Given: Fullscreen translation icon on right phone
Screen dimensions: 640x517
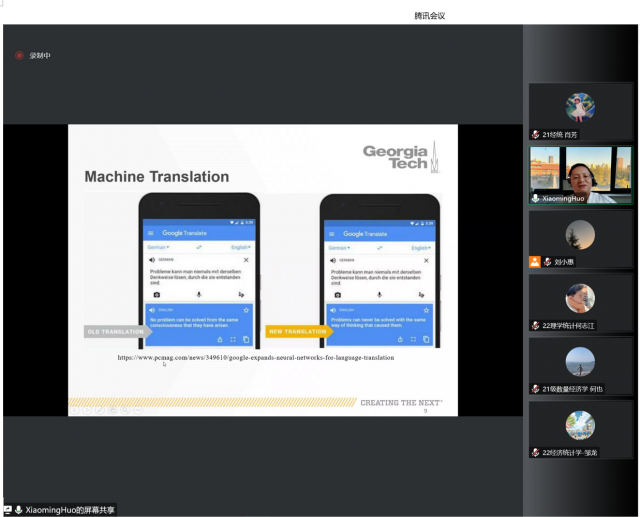Looking at the screenshot, I should pyautogui.click(x=413, y=339).
